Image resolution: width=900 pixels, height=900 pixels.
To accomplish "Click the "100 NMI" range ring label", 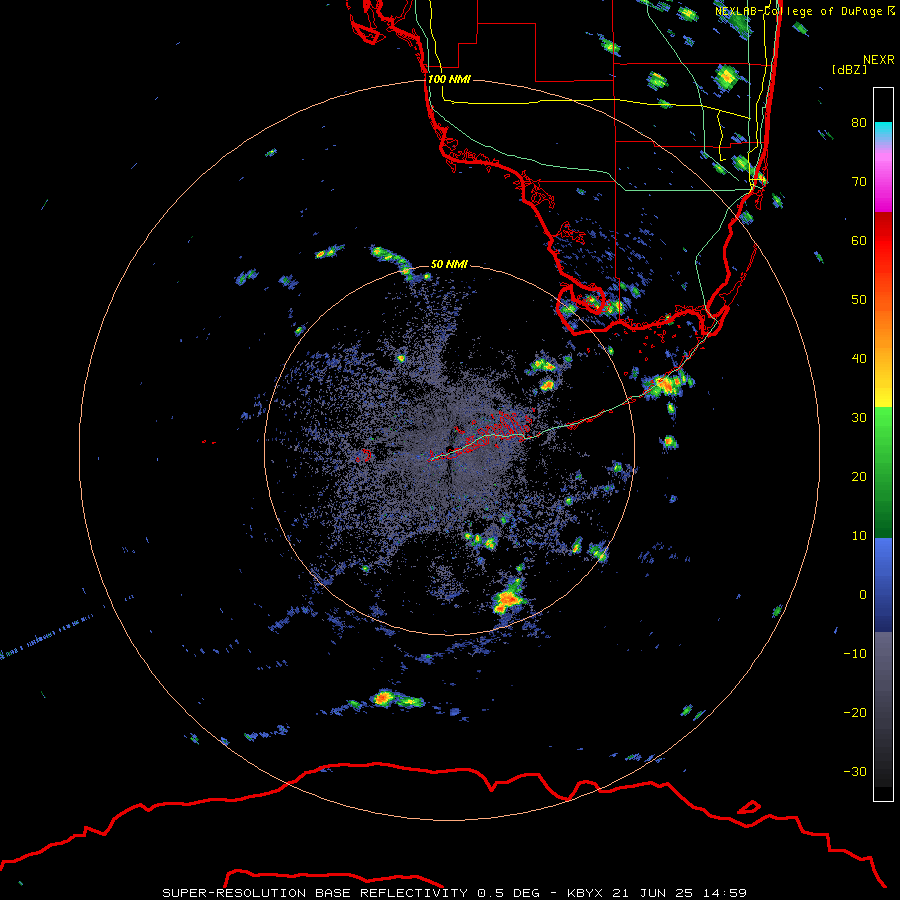I will pyautogui.click(x=449, y=79).
